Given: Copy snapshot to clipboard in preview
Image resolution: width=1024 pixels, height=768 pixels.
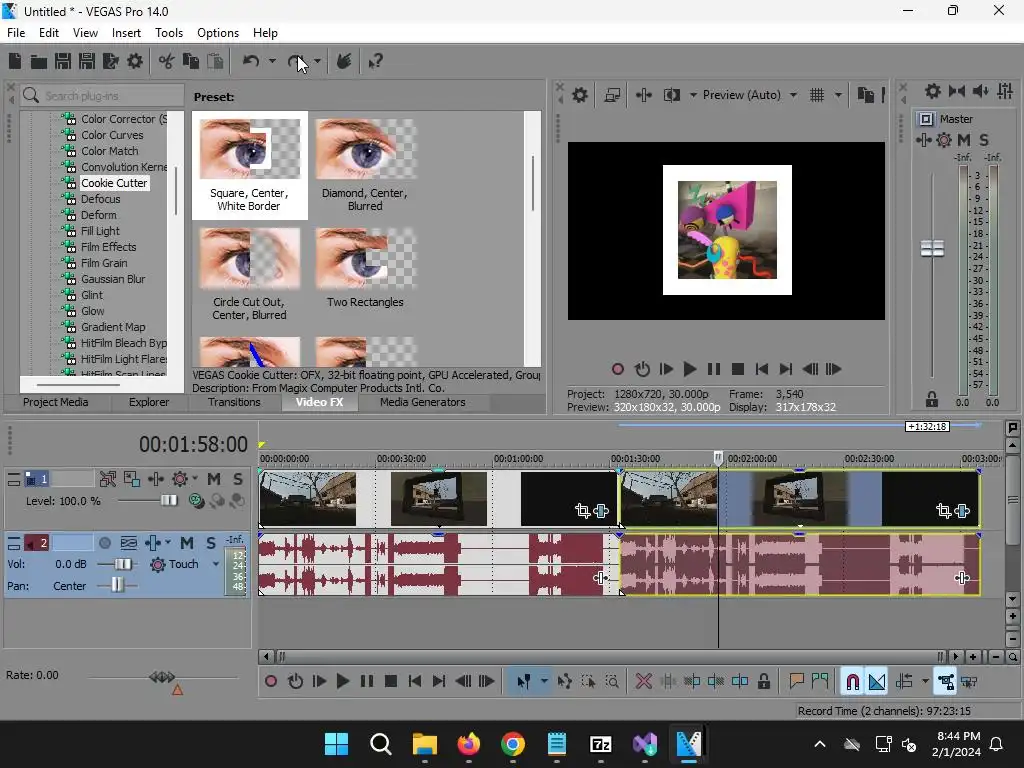Looking at the screenshot, I should pos(865,95).
